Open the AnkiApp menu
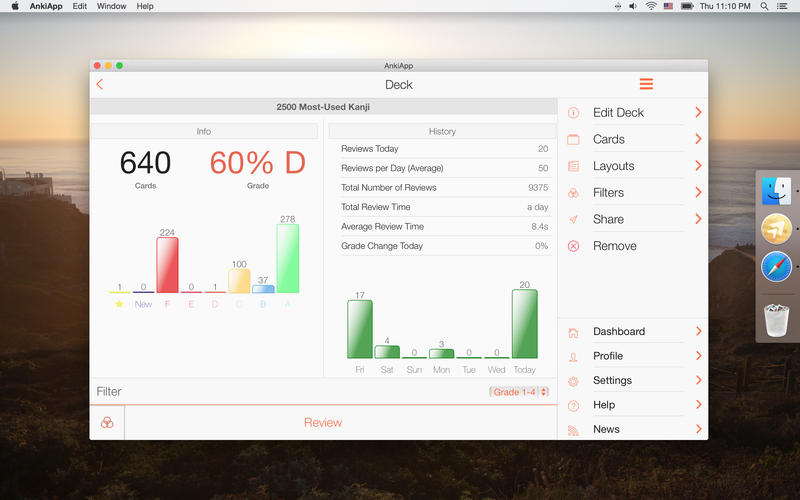 click(46, 6)
